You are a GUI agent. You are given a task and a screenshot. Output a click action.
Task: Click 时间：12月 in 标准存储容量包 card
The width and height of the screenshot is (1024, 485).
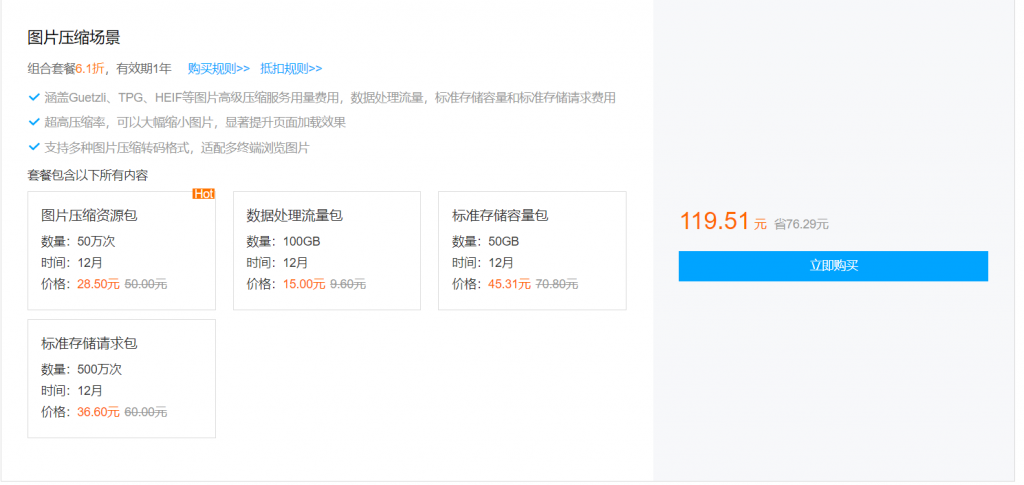[483, 263]
